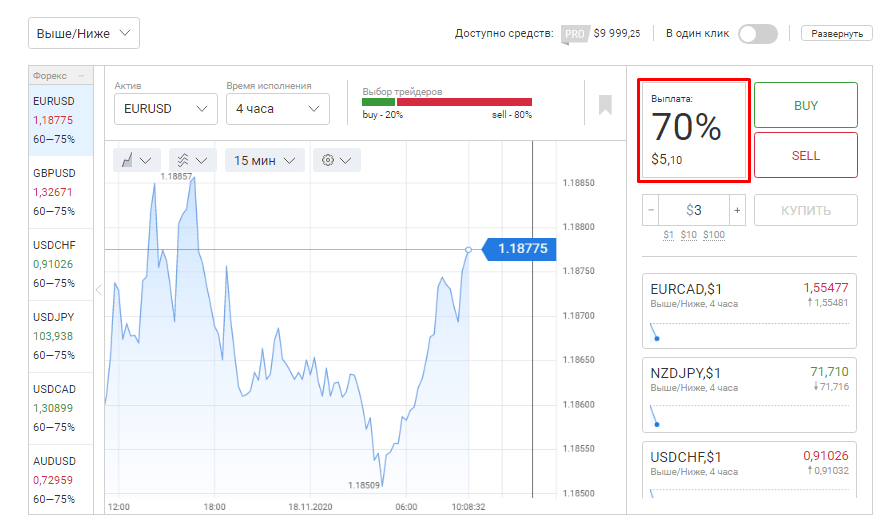
Task: Increase trade amount with plus button
Action: pyautogui.click(x=737, y=210)
